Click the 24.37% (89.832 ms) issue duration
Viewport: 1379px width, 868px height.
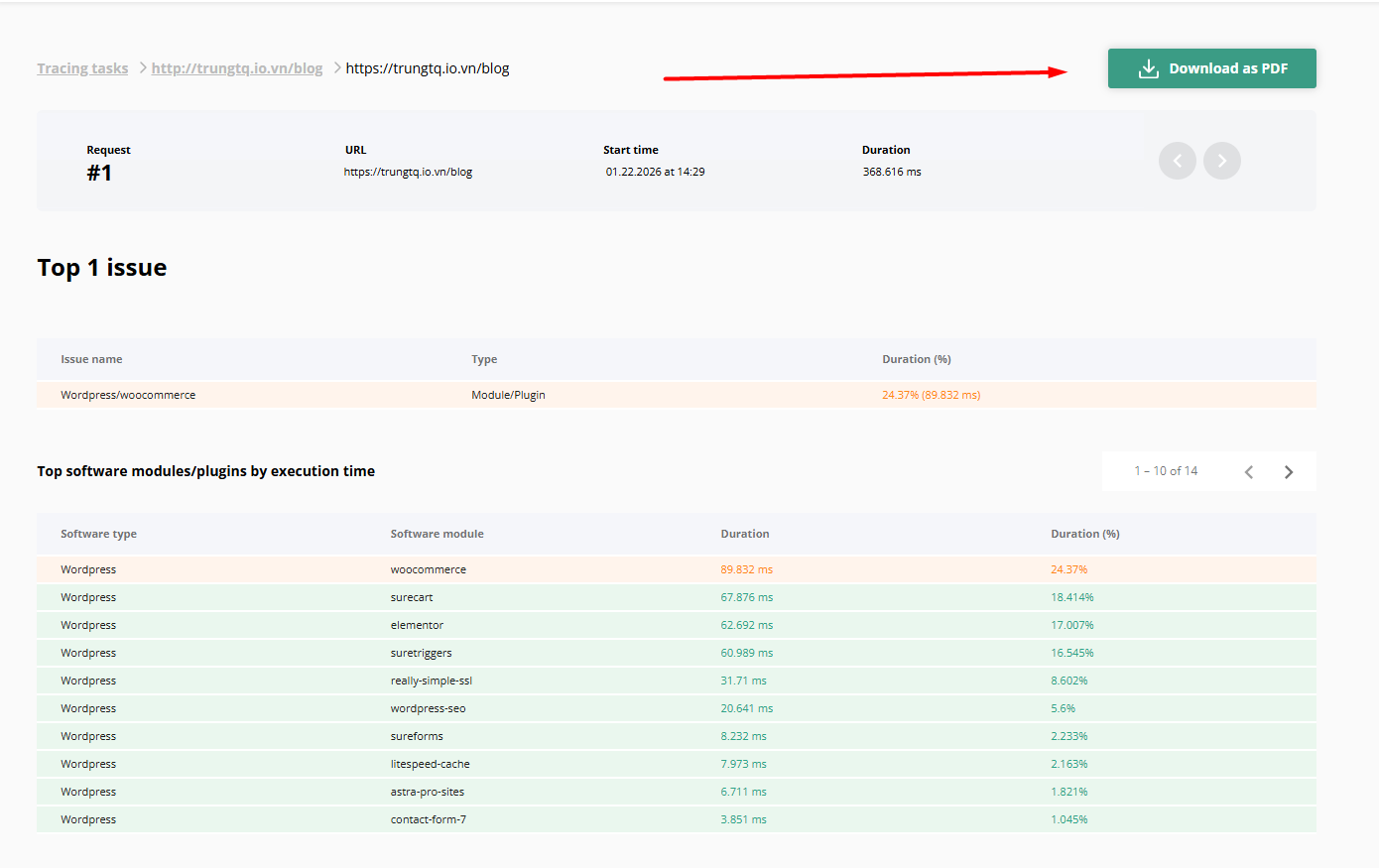tap(931, 395)
